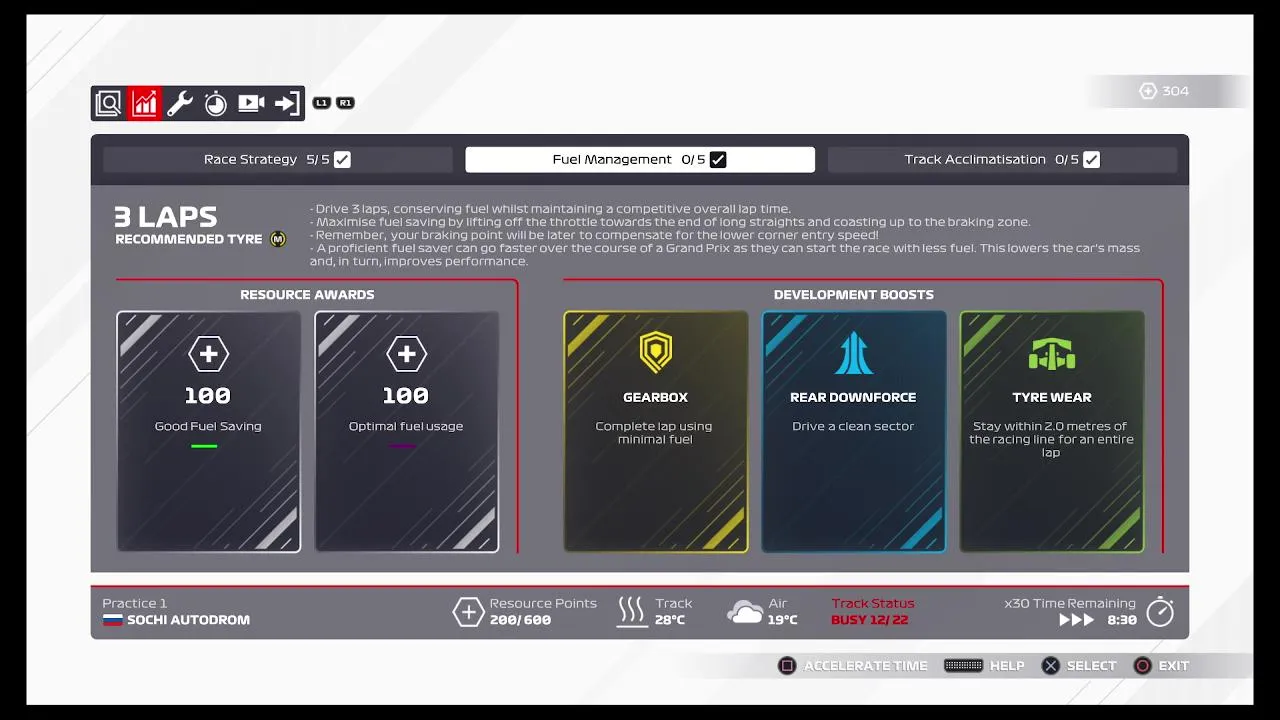Click the cross Select button icon
This screenshot has height=720, width=1280.
pos(1051,666)
